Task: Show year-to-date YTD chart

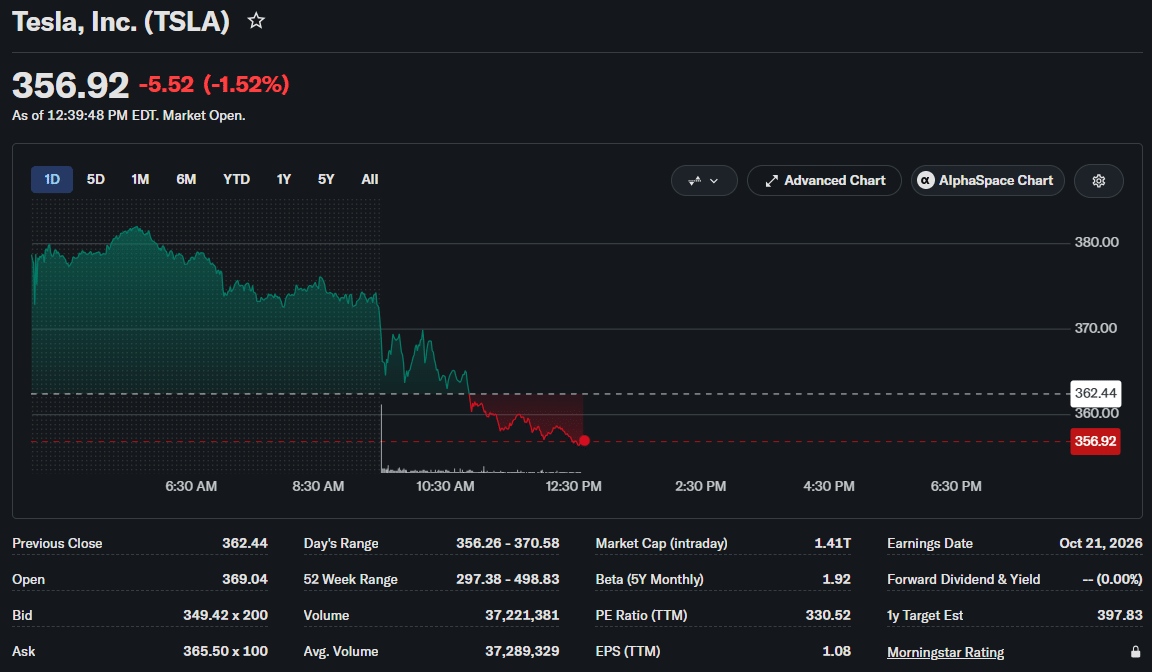Action: pyautogui.click(x=237, y=179)
